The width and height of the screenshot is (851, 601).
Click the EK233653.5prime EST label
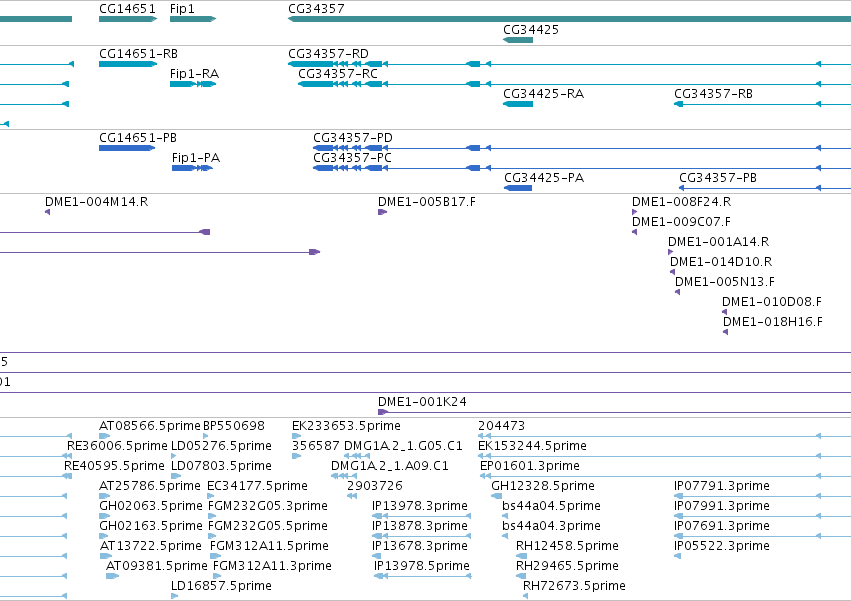[346, 426]
